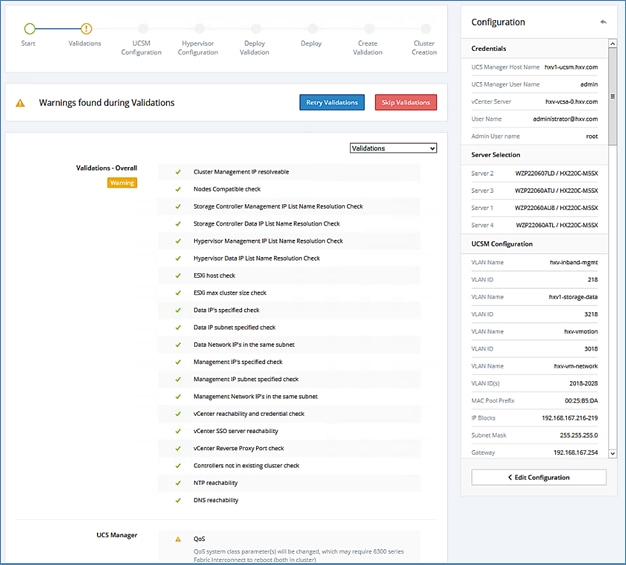Select the UCSM Configuration wizard step label
Screen dimensions: 626x565
[141, 48]
